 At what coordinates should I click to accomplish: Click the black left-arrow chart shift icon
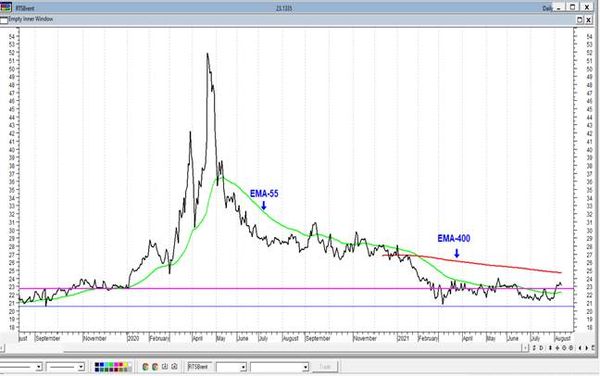(580, 348)
